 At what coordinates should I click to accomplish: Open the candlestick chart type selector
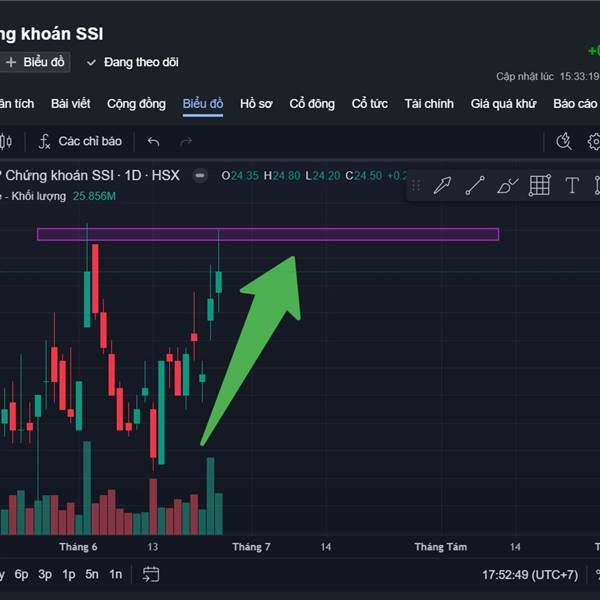click(6, 142)
